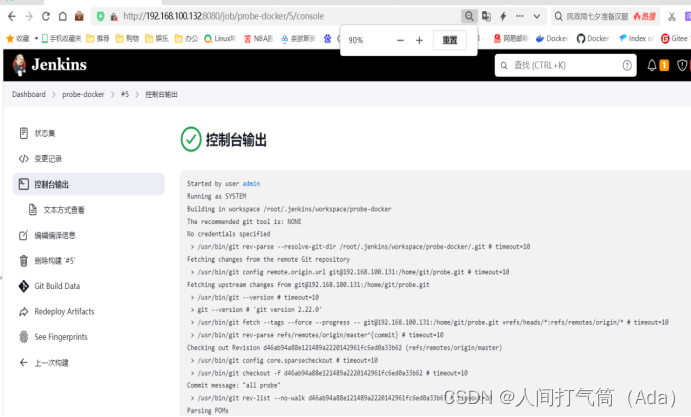The height and width of the screenshot is (417, 691).
Task: Click the Jenkins security shield icon
Action: click(x=682, y=66)
